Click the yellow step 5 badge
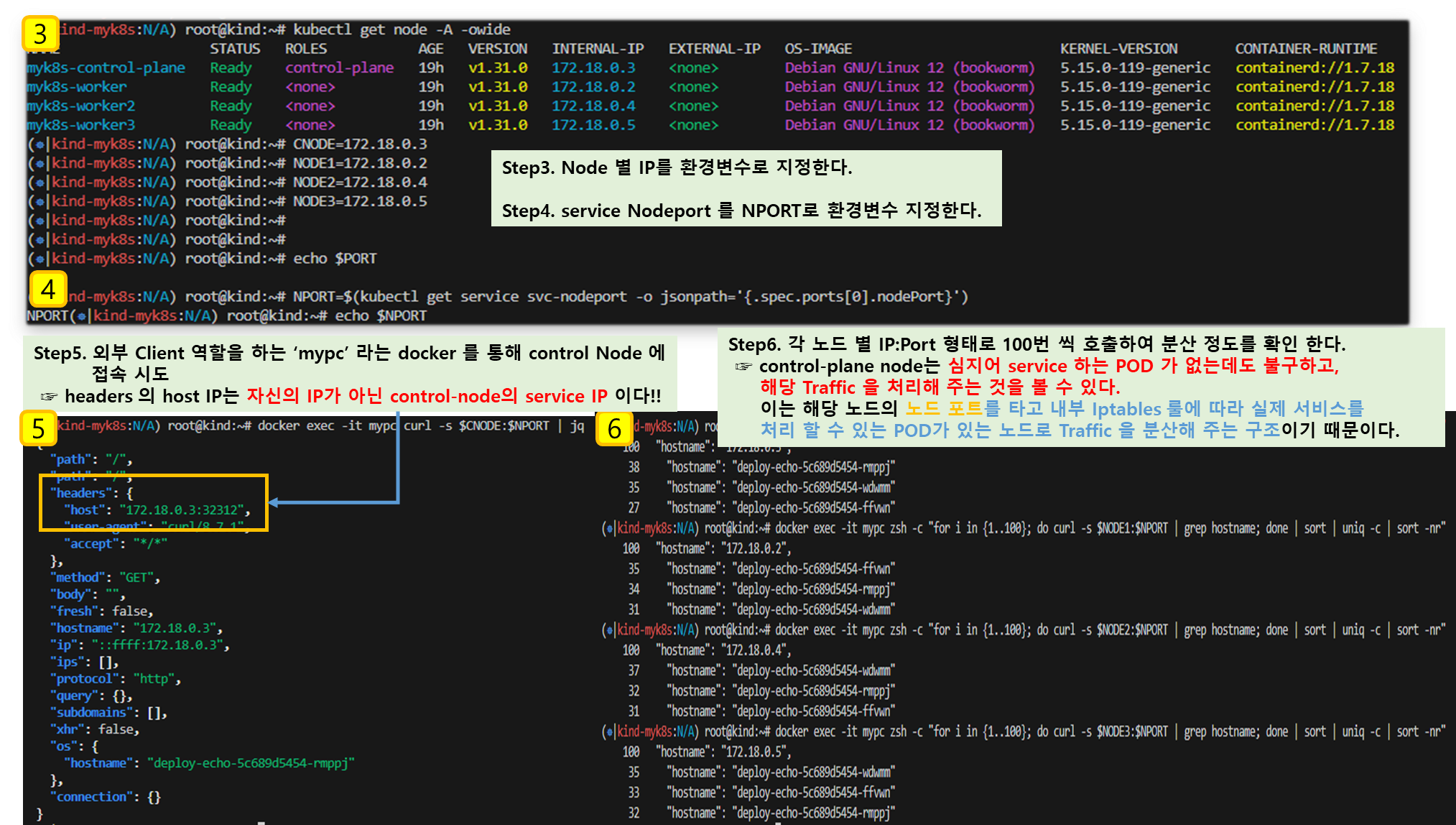Screen dimensions: 1456x825 point(39,428)
